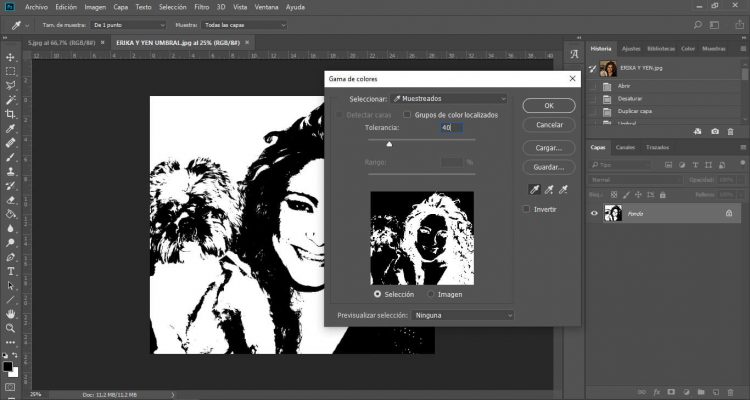This screenshot has width=750, height=400.
Task: Click the eyedropper sampler in Gama de colores
Action: tap(534, 190)
